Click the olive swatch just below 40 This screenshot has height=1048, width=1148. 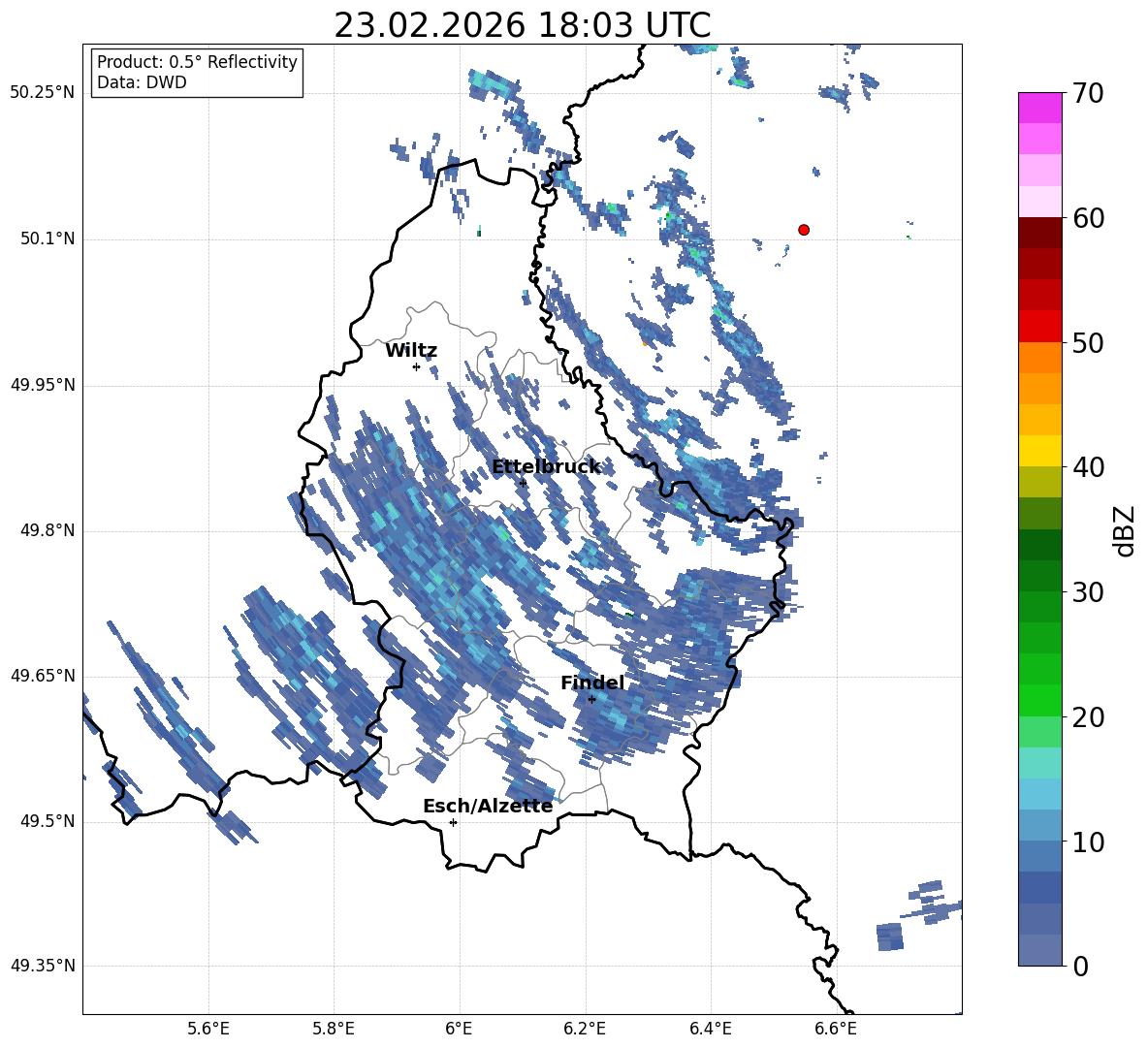pyautogui.click(x=1039, y=482)
